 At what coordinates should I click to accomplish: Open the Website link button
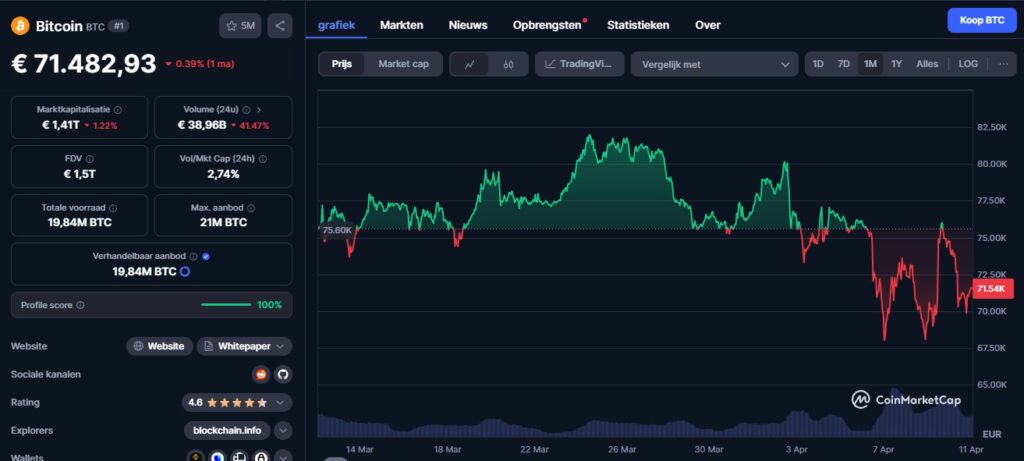tap(159, 346)
